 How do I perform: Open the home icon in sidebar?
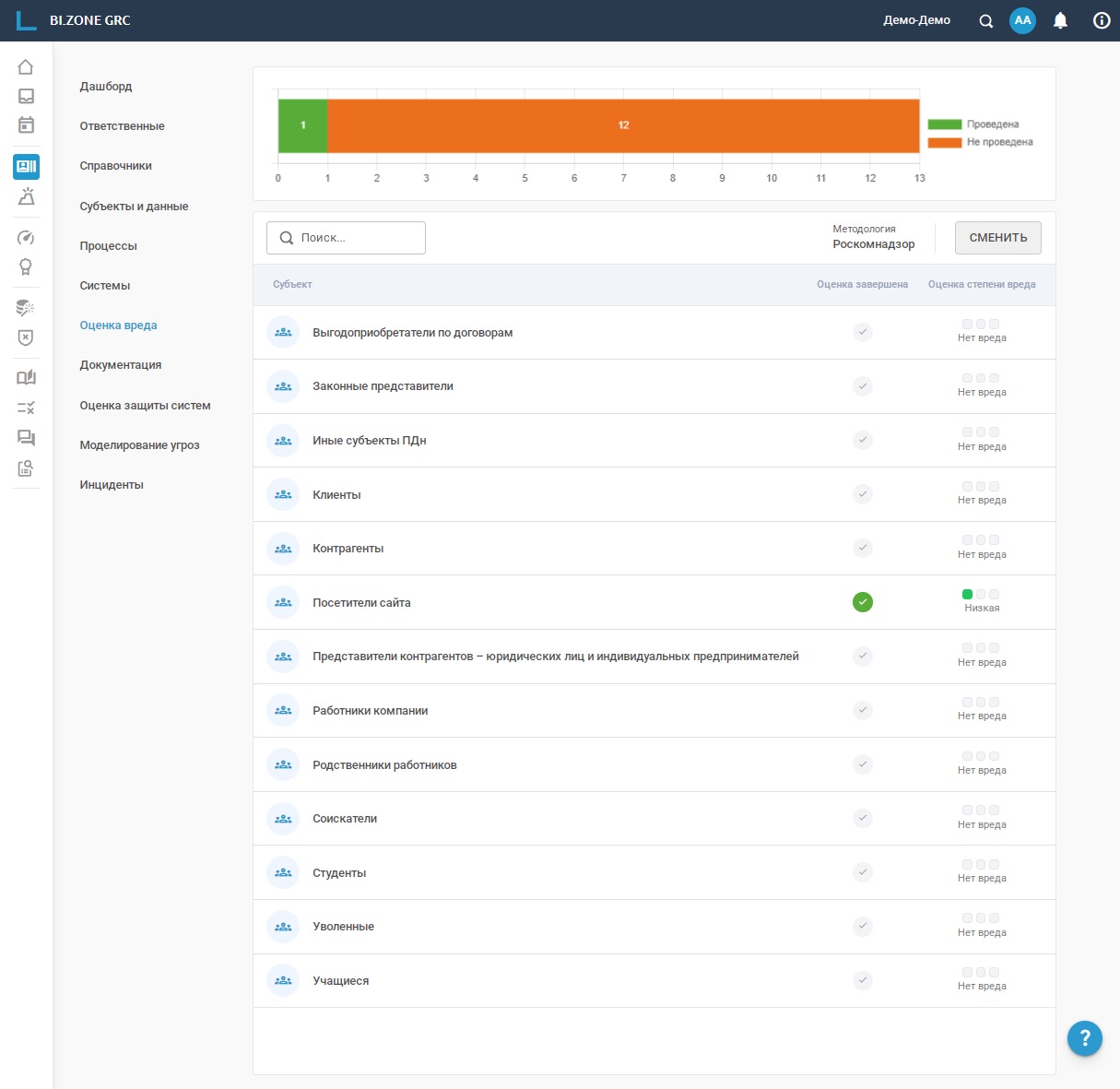(26, 66)
